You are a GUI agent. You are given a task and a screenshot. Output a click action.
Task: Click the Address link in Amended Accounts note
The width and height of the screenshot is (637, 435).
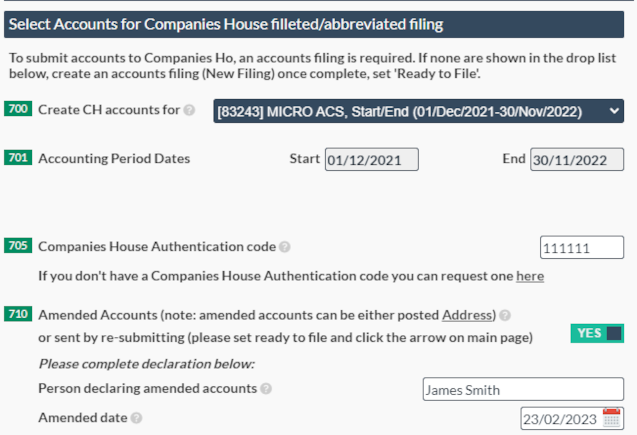point(469,315)
